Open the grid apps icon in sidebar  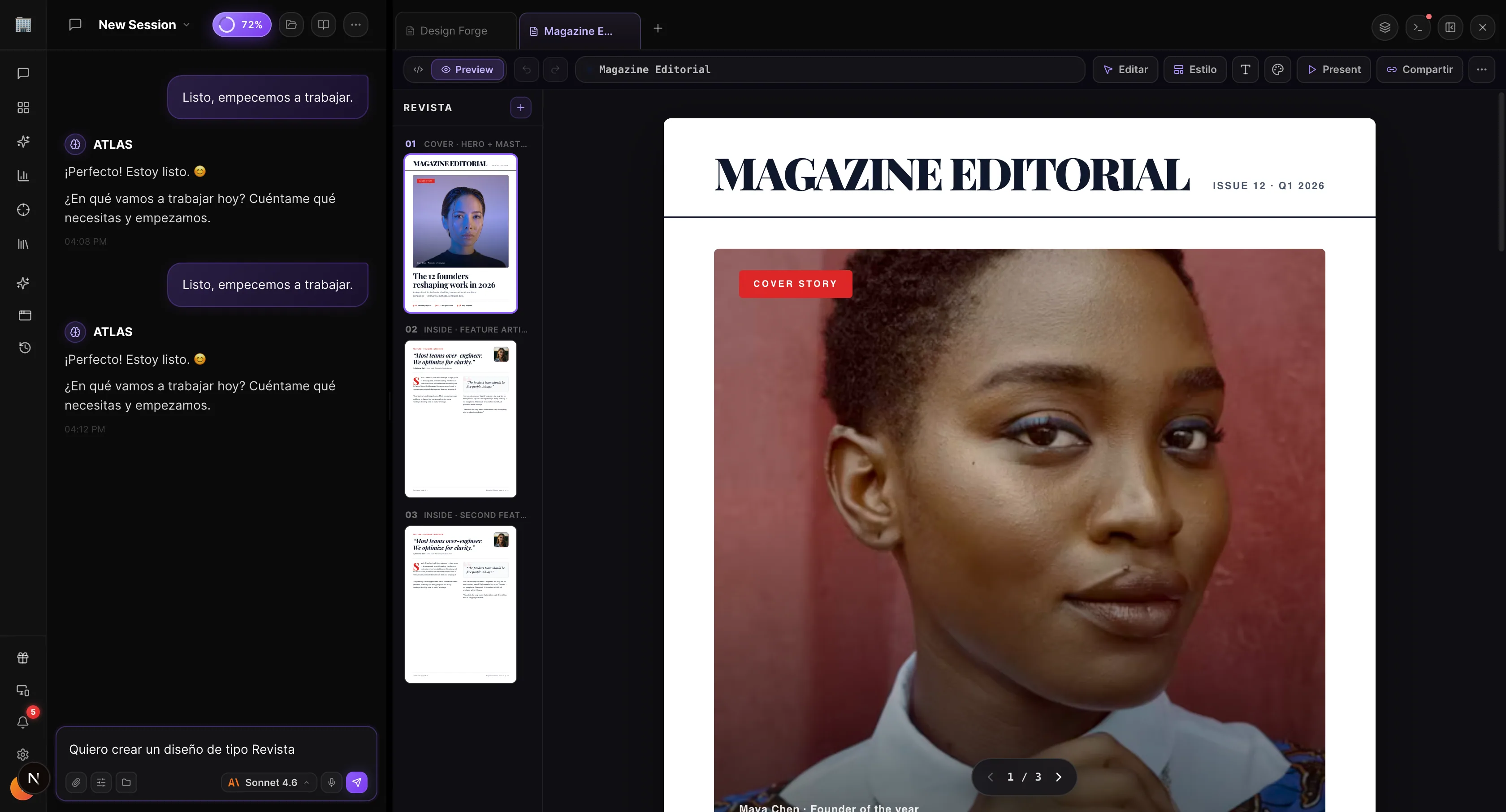pyautogui.click(x=23, y=108)
